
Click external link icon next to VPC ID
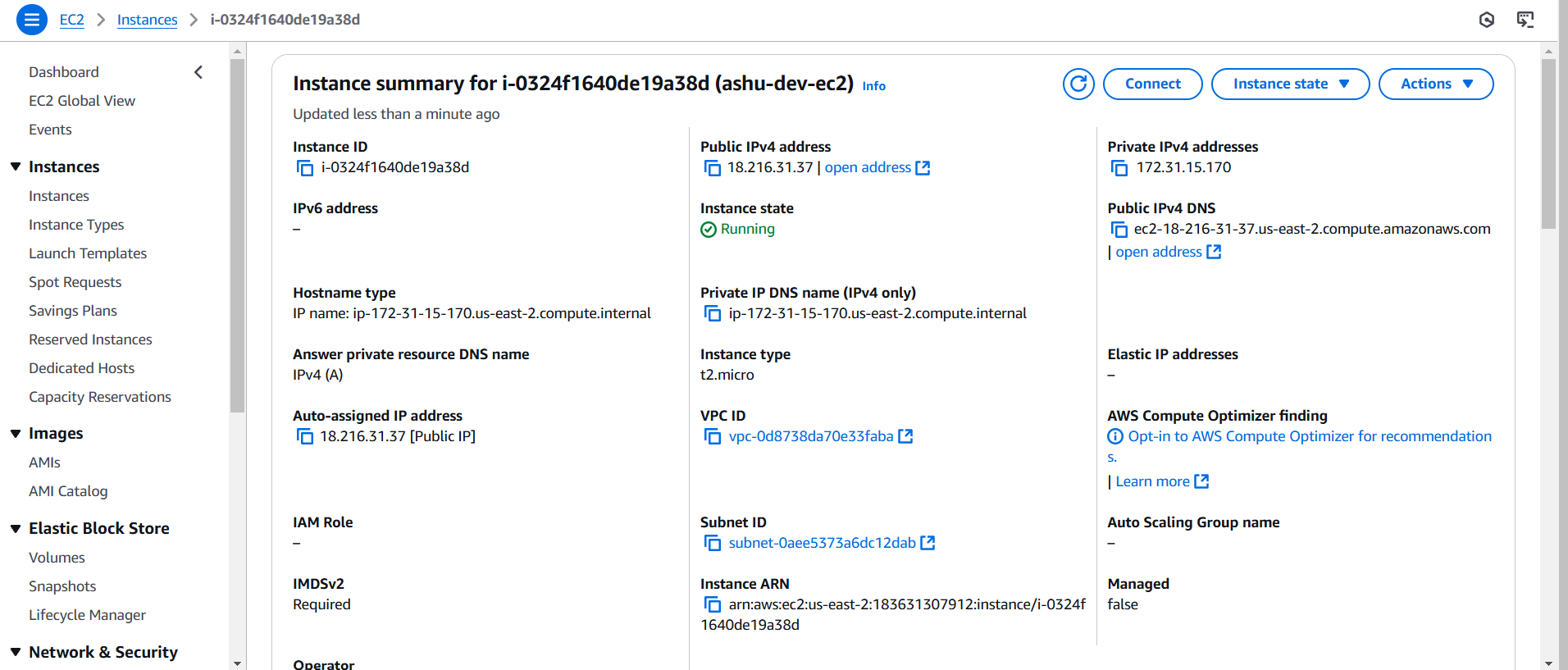[x=905, y=436]
